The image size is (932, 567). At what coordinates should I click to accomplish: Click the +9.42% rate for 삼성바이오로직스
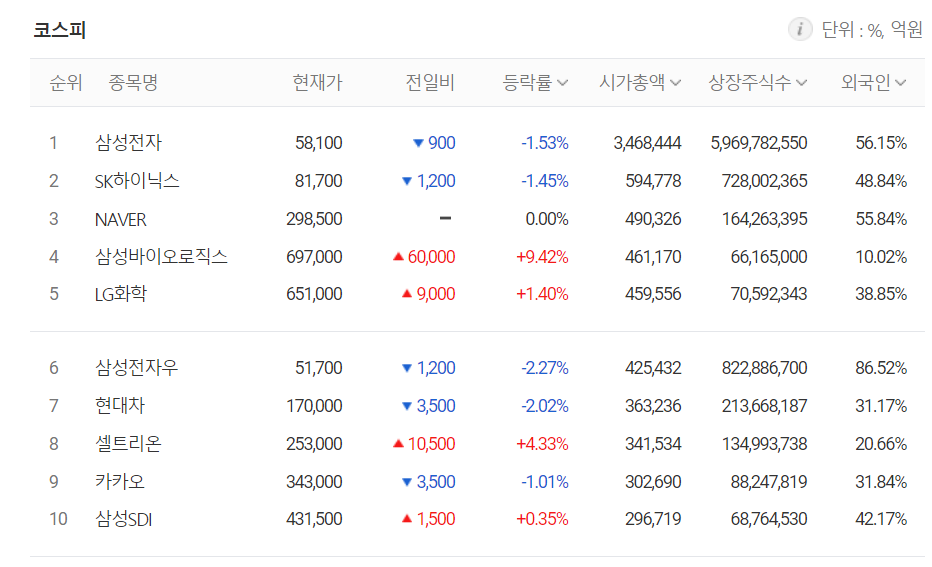(542, 257)
